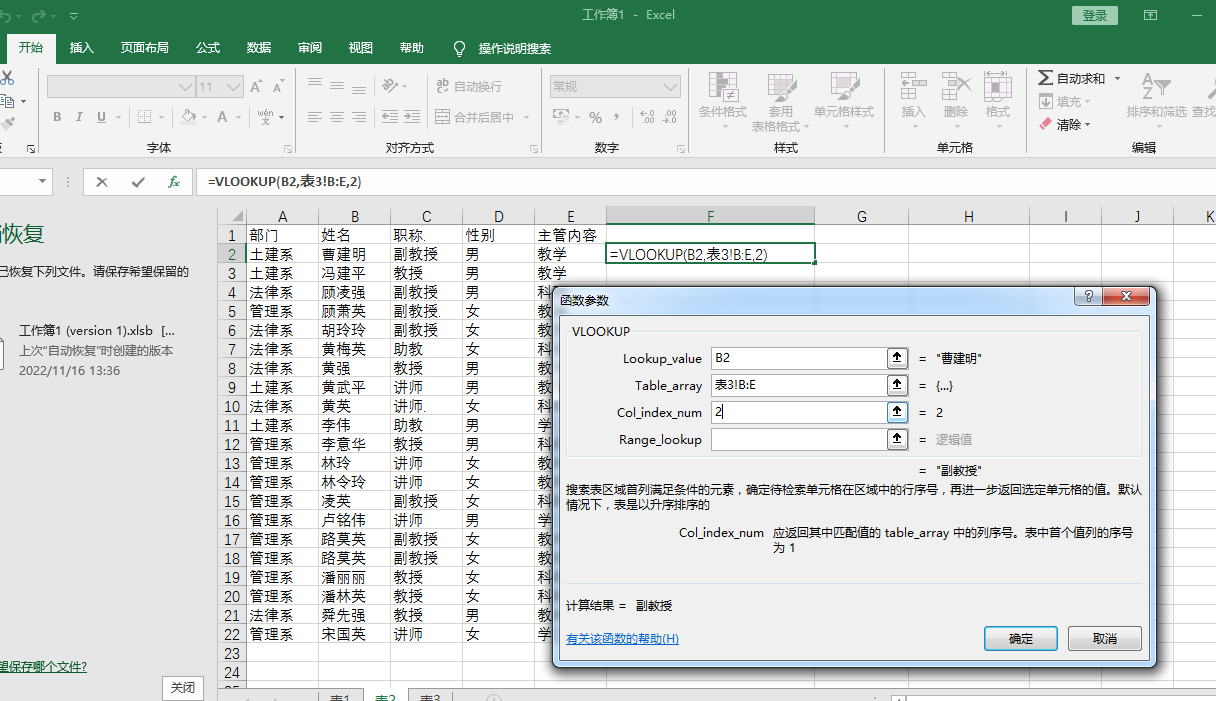Click Table_array range selector arrow icon
The image size is (1216, 701).
(x=897, y=385)
